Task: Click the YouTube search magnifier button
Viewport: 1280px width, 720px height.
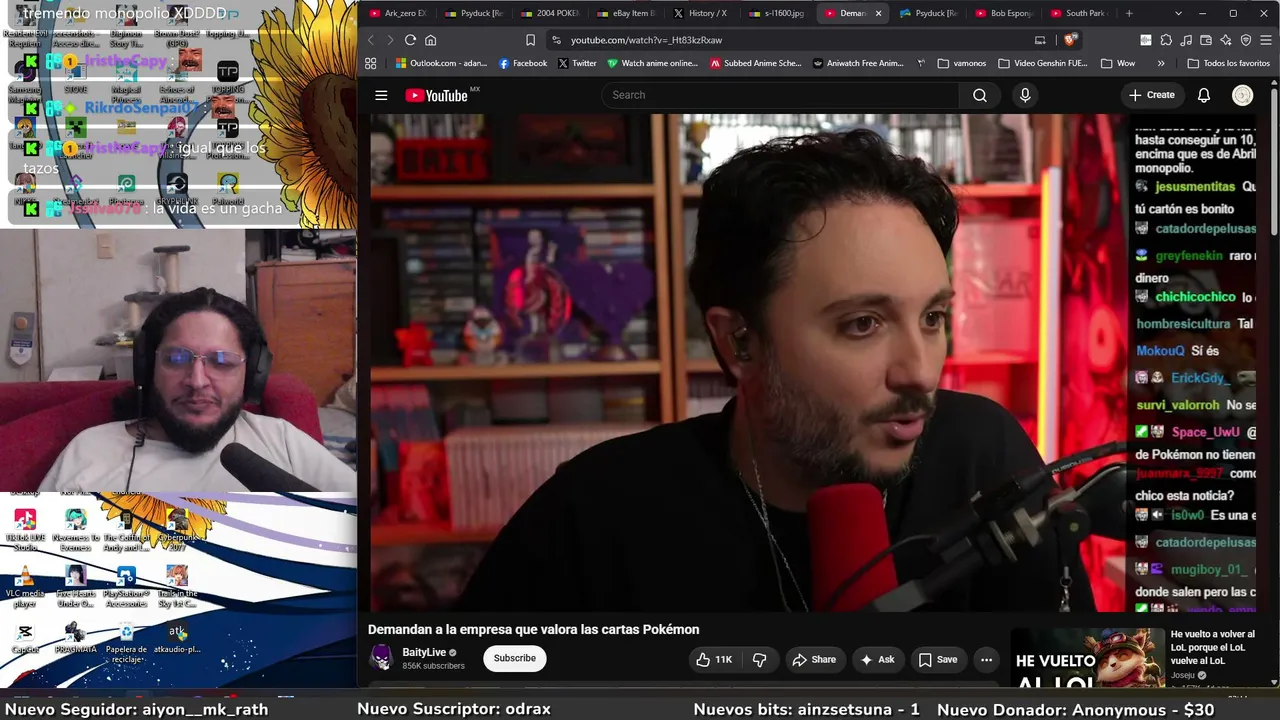Action: click(980, 95)
